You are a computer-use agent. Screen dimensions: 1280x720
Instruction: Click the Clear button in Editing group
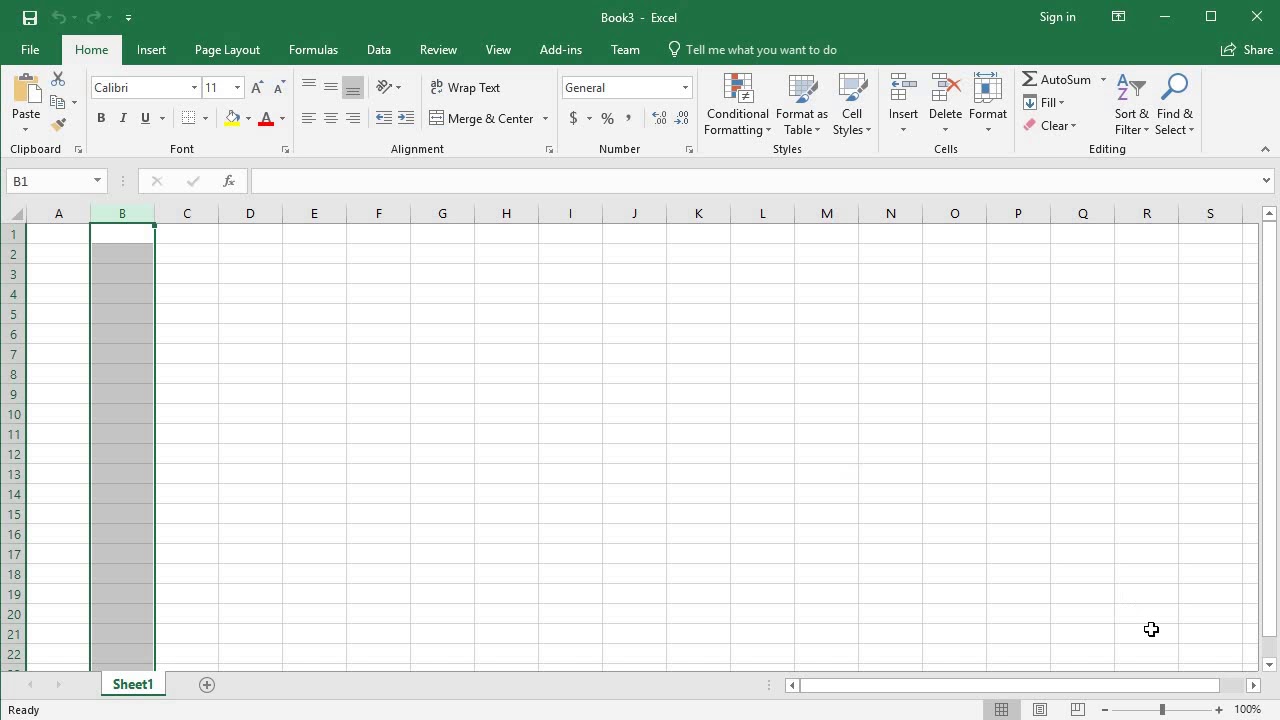click(x=1049, y=125)
